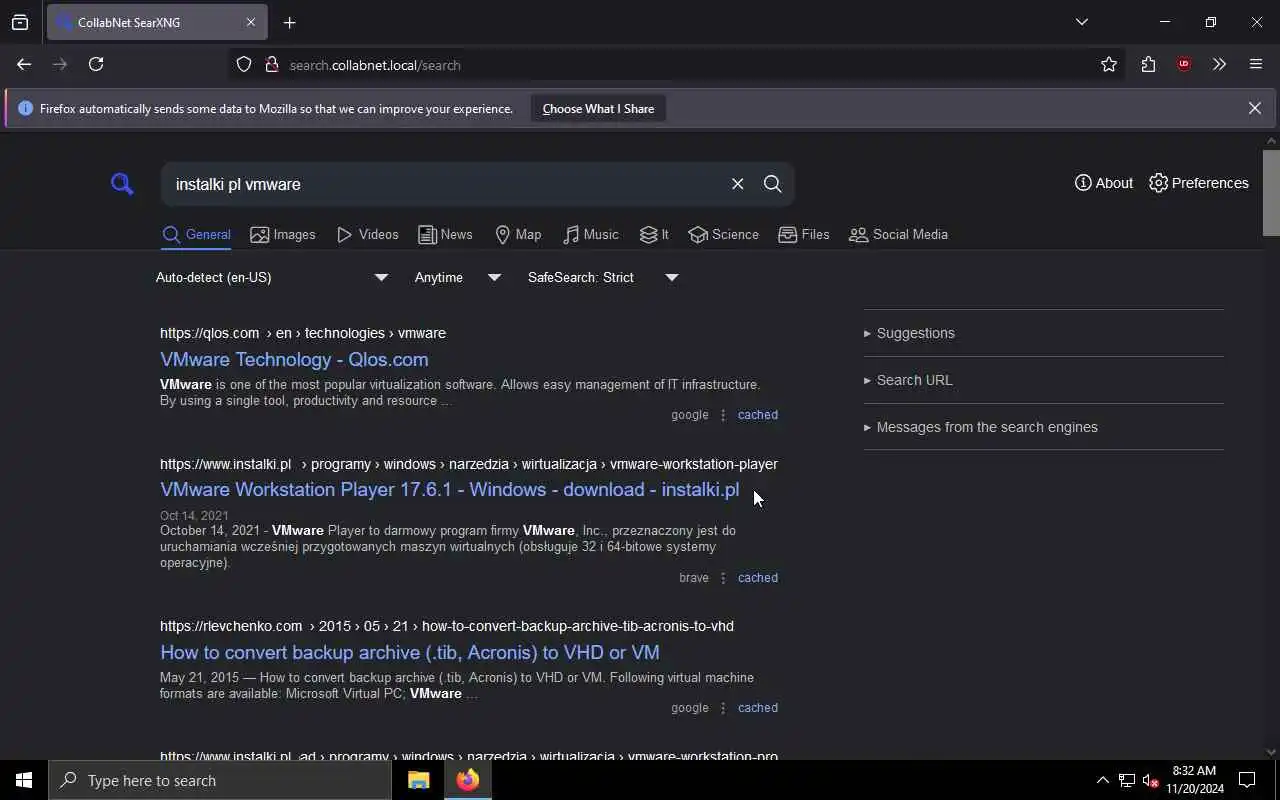Screen dimensions: 1280x800
Task: Show hidden system tray icons
Action: 1102,780
